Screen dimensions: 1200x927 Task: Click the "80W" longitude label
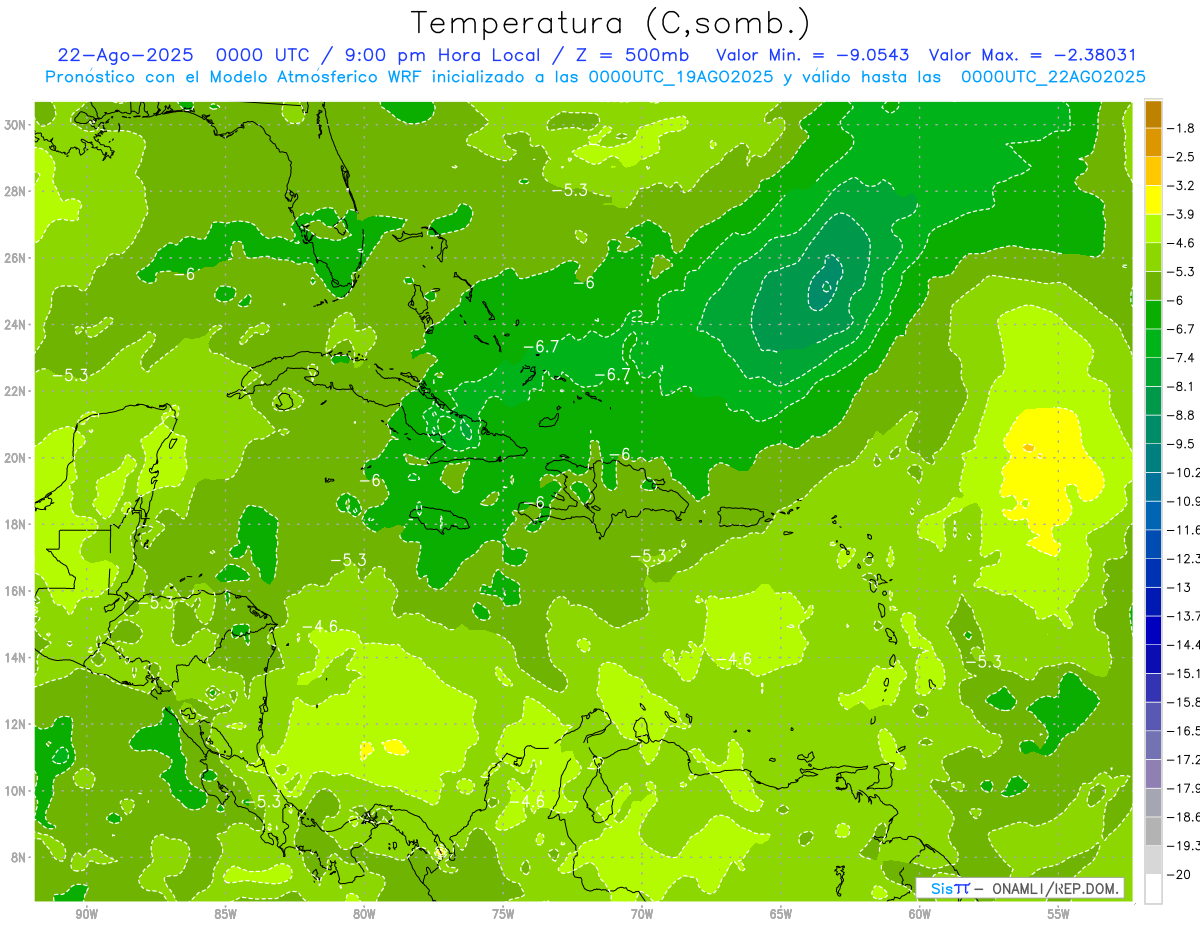364,914
